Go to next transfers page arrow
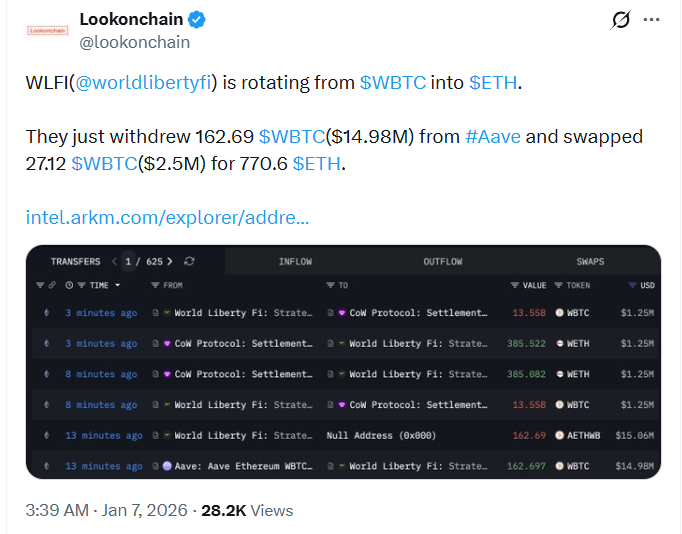Image resolution: width=682 pixels, height=534 pixels. click(170, 262)
